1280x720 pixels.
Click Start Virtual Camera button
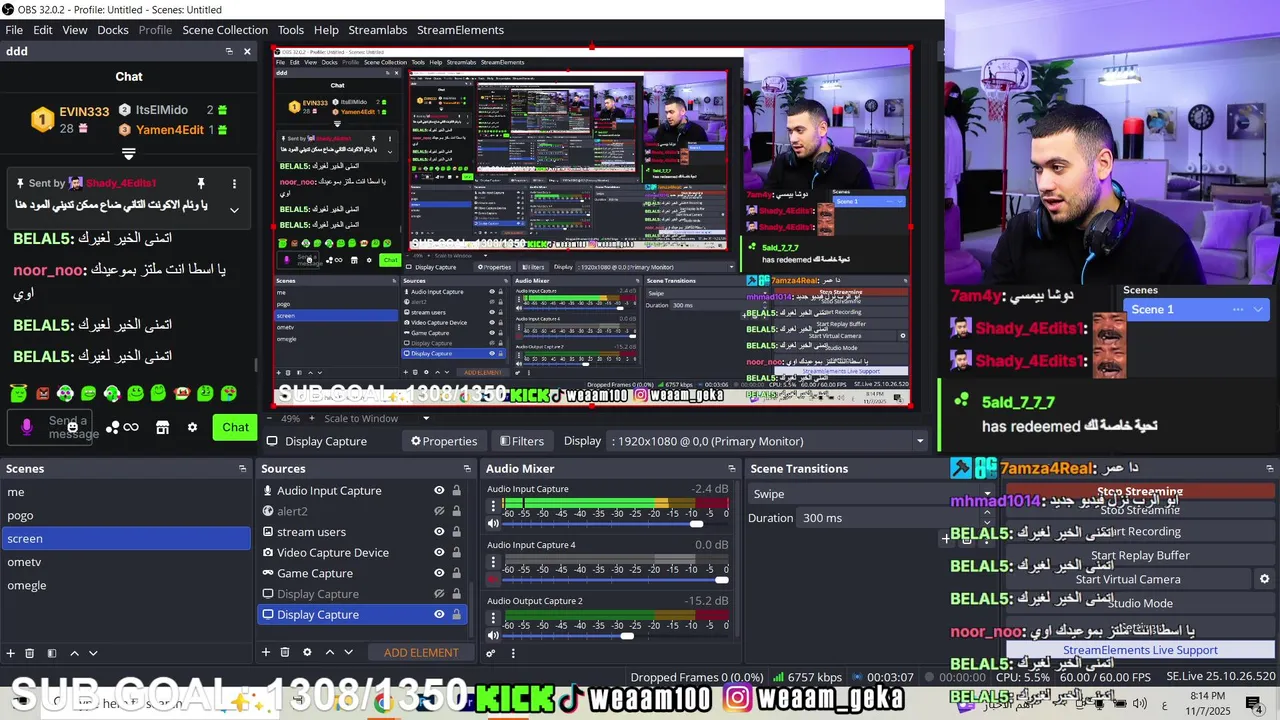click(x=1128, y=579)
